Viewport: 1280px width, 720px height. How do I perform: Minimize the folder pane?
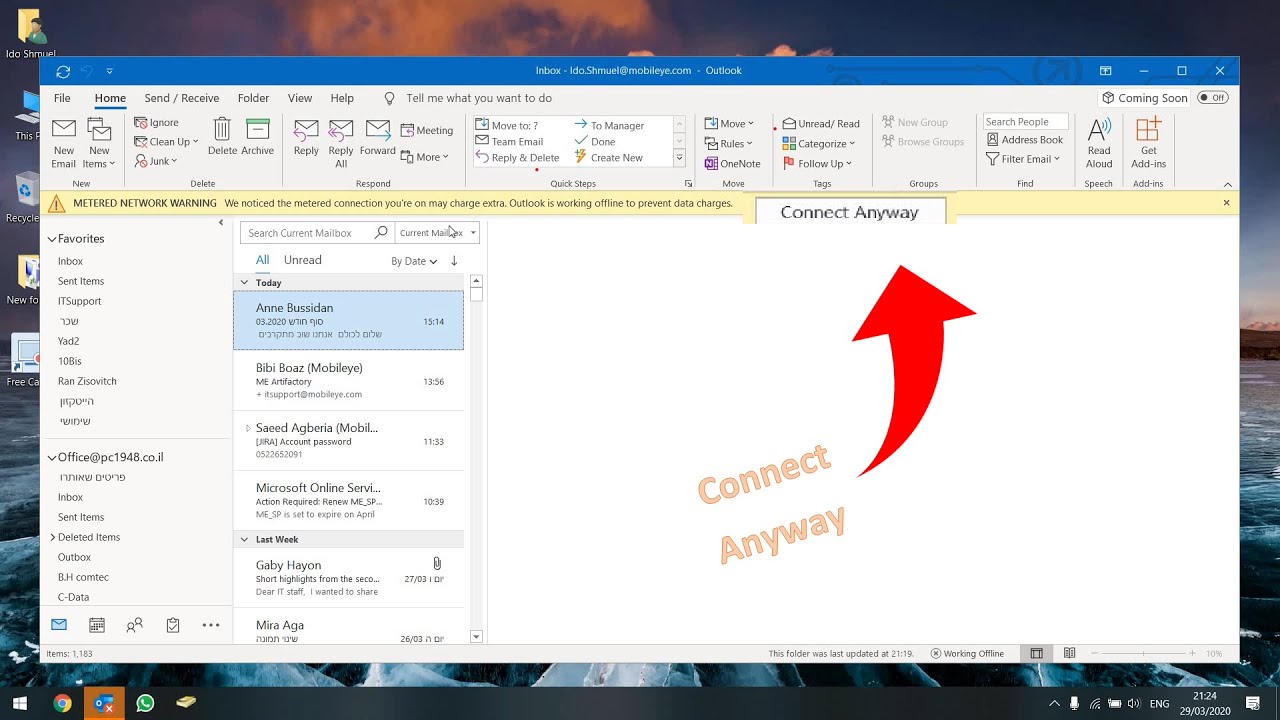click(221, 223)
